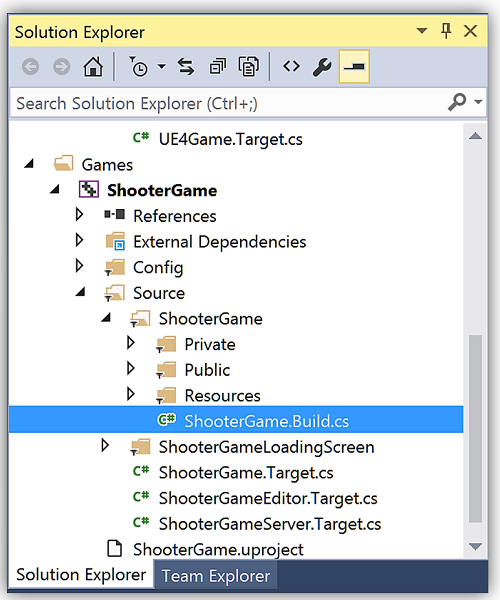The height and width of the screenshot is (600, 500).
Task: Click the vertical scrollbar thumb
Action: click(x=475, y=429)
